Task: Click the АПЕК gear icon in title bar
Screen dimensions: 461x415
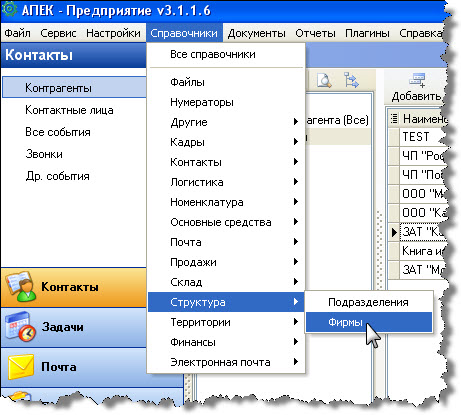Action: point(9,9)
